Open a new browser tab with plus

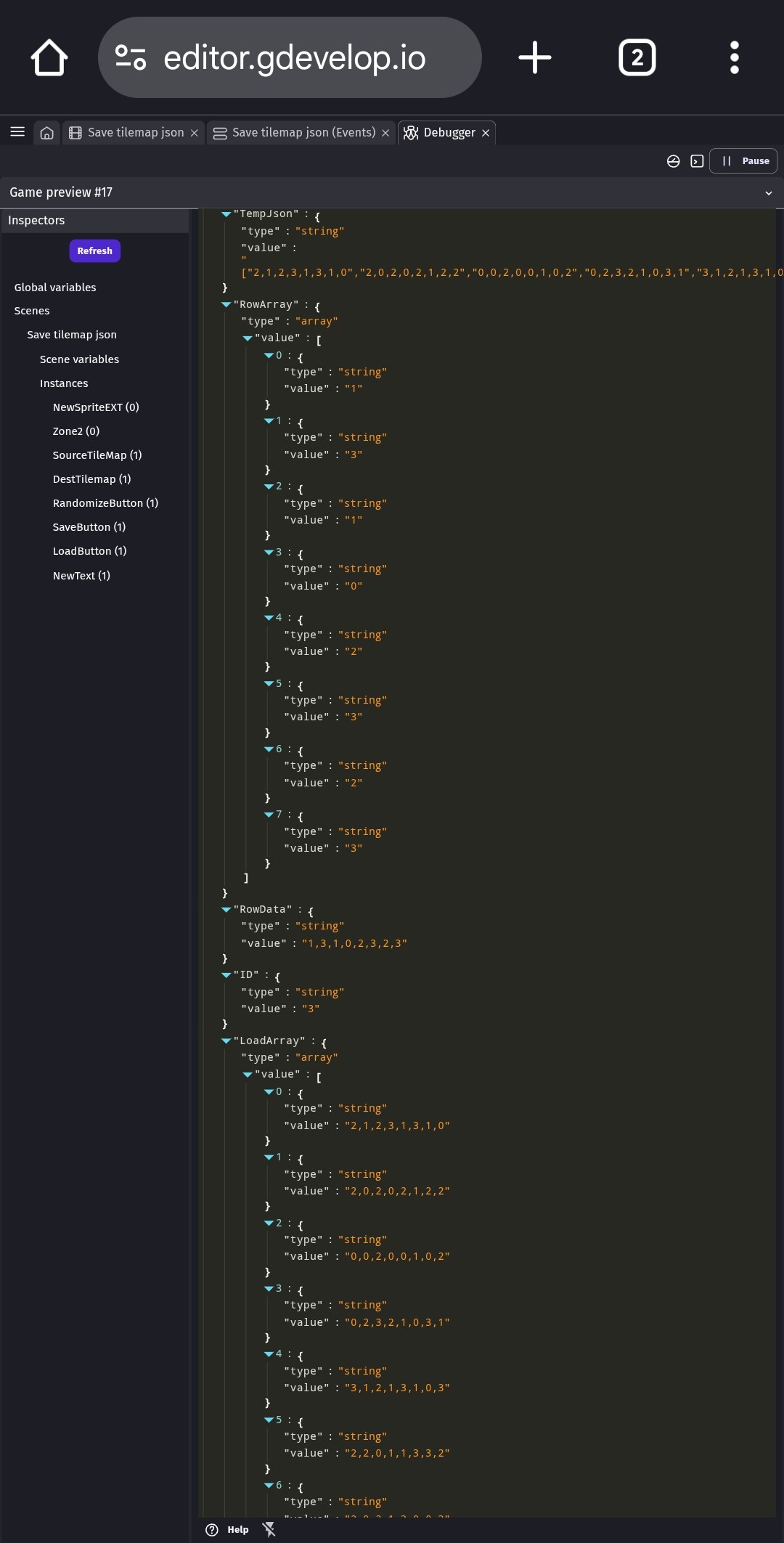(x=535, y=58)
